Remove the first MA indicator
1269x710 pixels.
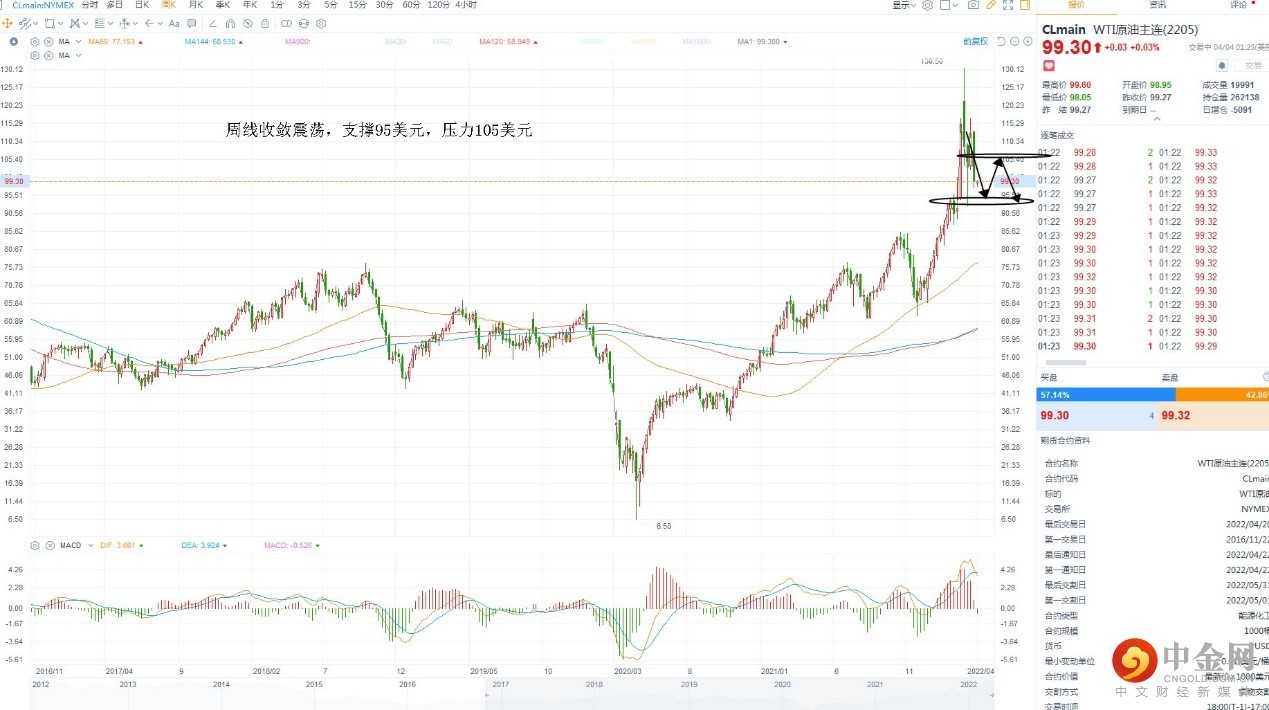[x=49, y=42]
